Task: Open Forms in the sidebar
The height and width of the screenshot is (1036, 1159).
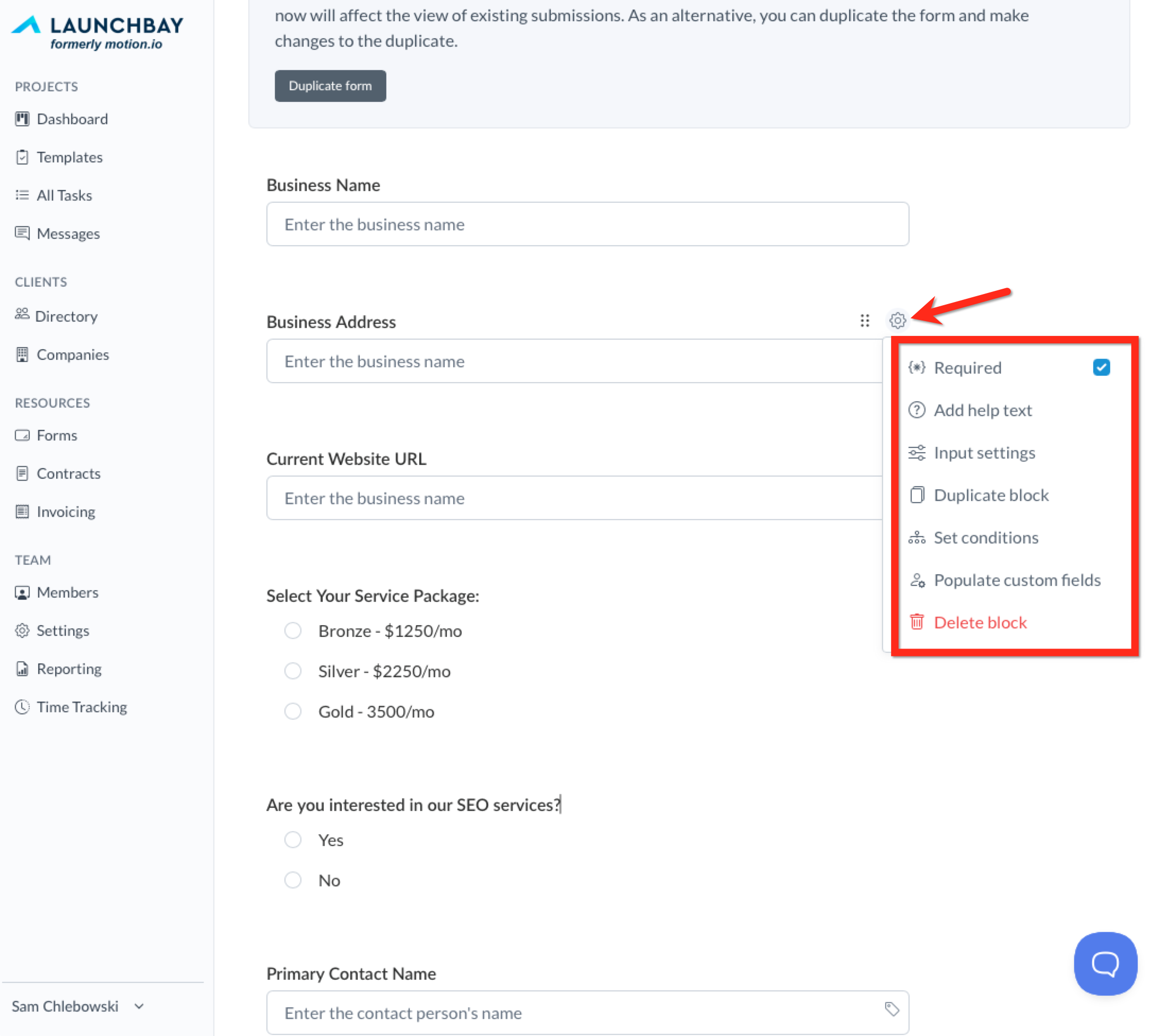Action: click(56, 435)
